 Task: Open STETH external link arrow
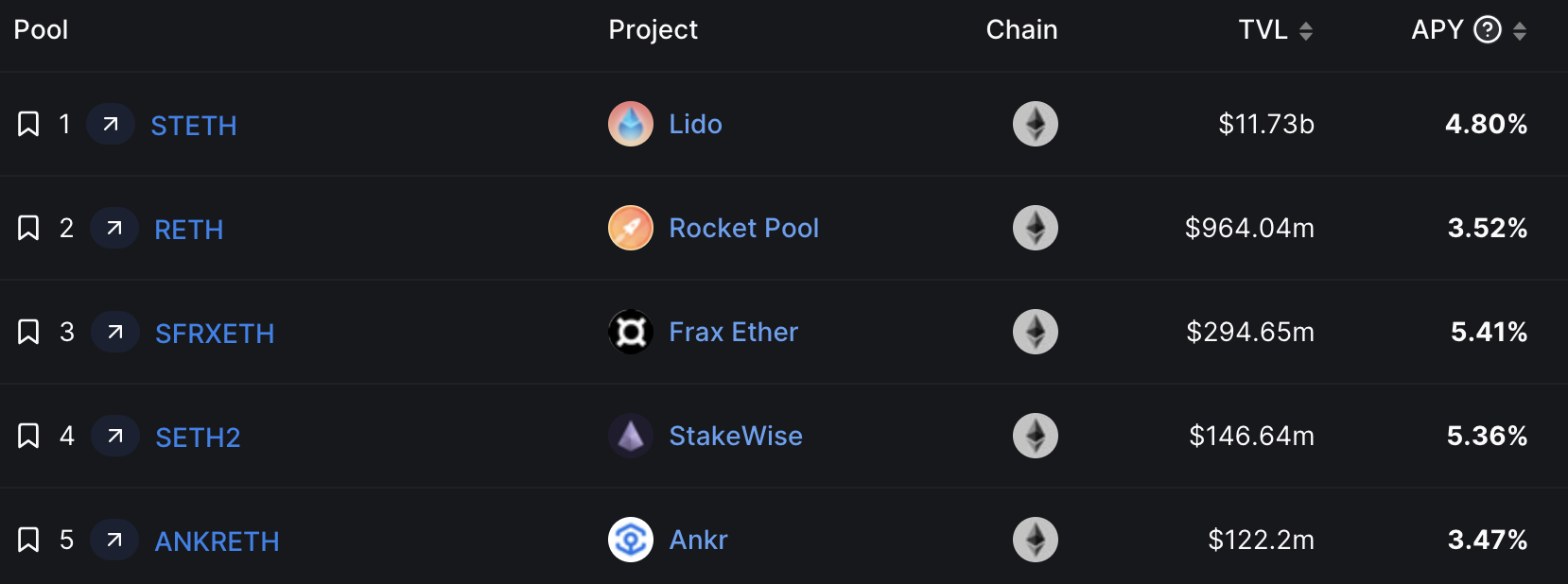coord(111,124)
